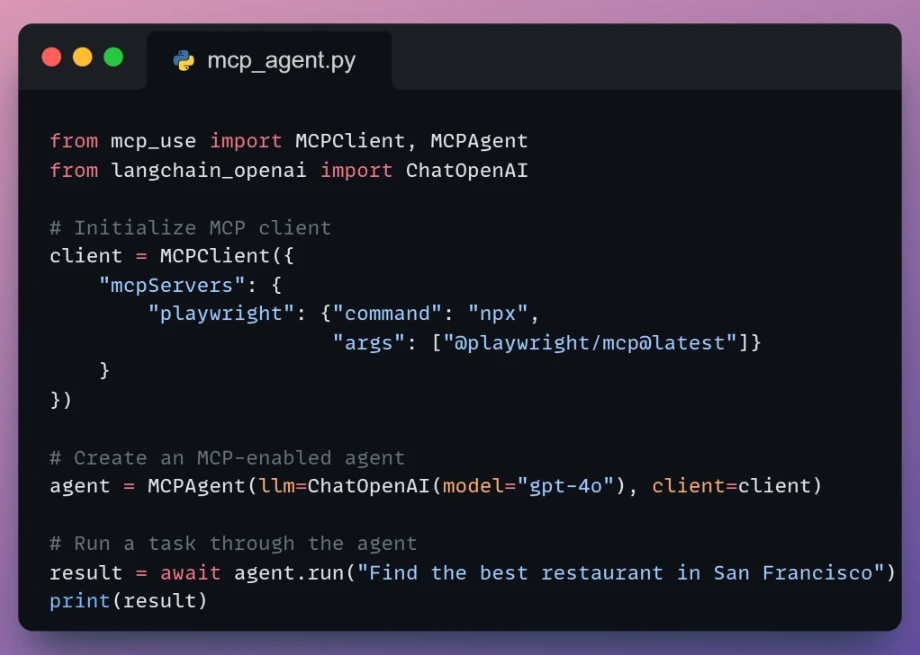
Task: Click the "npx" command value
Action: click(498, 313)
